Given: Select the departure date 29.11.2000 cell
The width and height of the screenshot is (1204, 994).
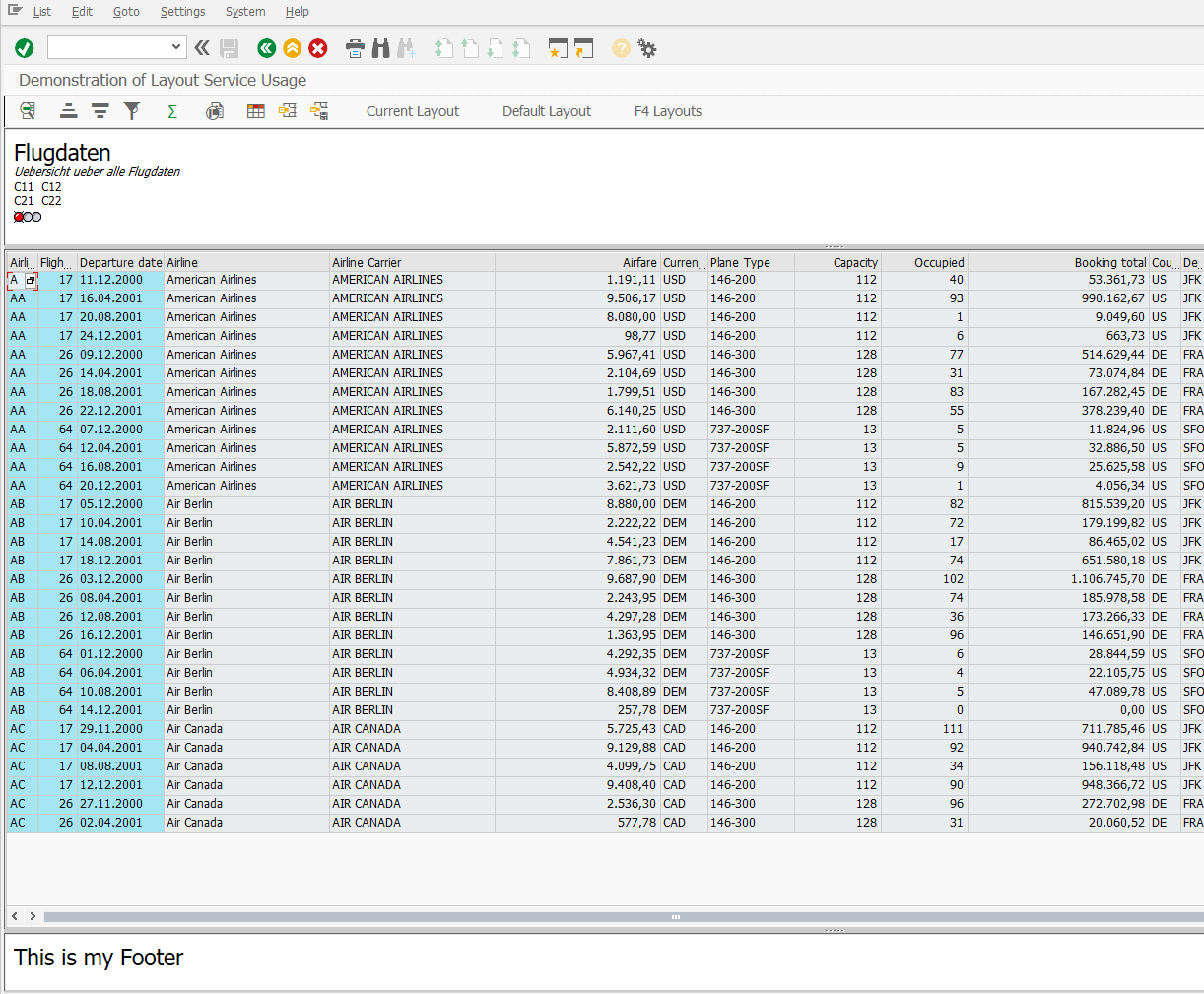Looking at the screenshot, I should coord(120,729).
